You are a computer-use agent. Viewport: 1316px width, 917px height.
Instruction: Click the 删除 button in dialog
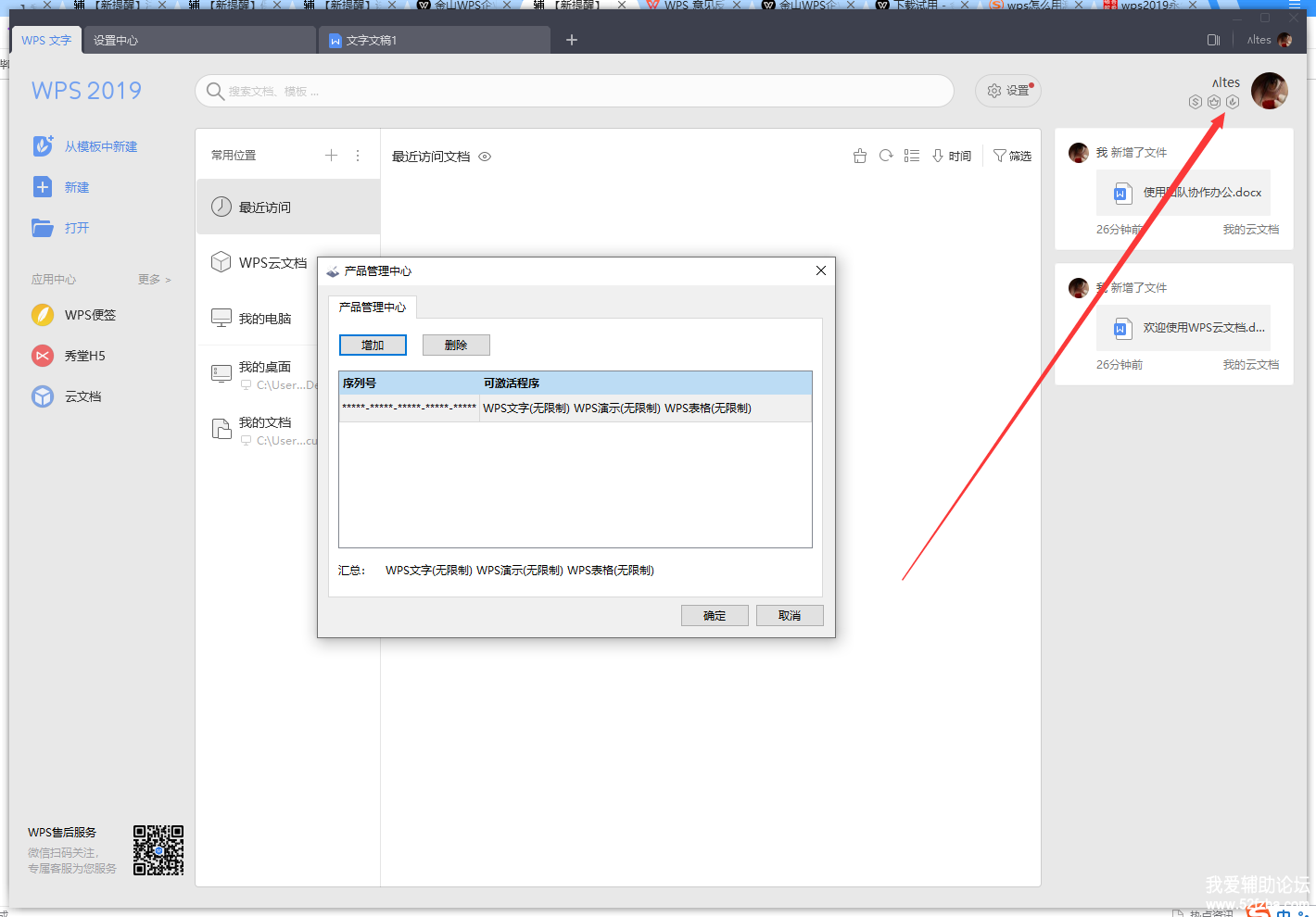click(456, 345)
